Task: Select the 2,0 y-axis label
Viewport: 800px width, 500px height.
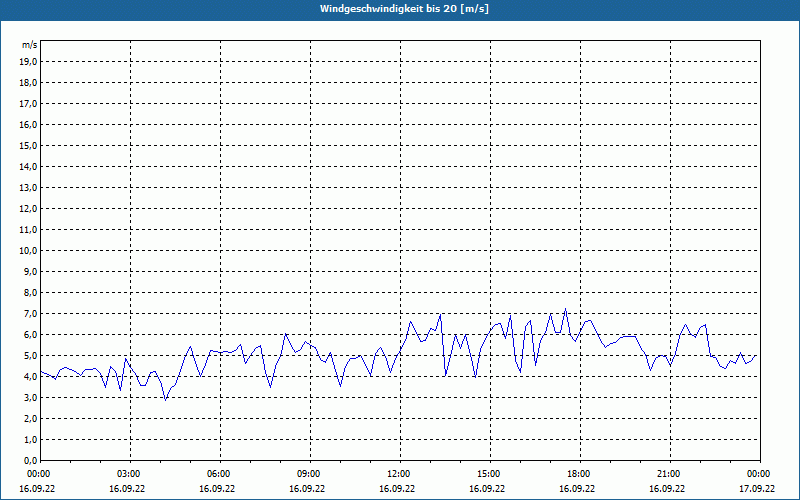Action: [30, 418]
